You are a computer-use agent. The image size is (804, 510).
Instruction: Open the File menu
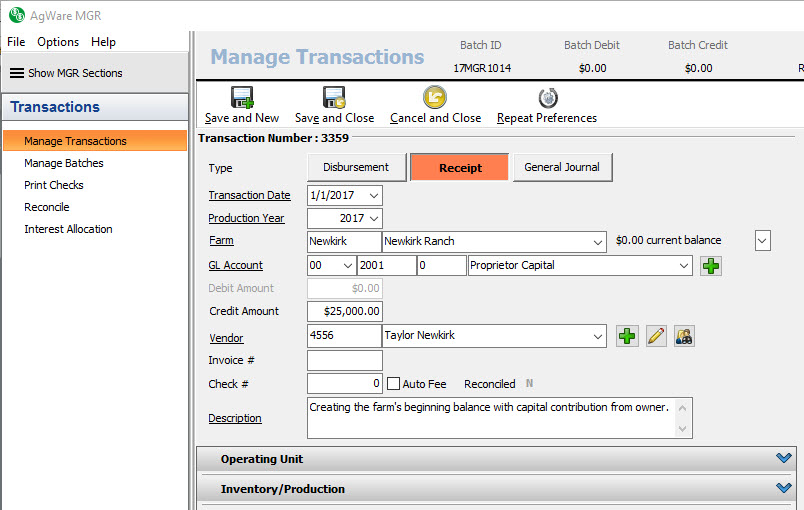click(16, 42)
